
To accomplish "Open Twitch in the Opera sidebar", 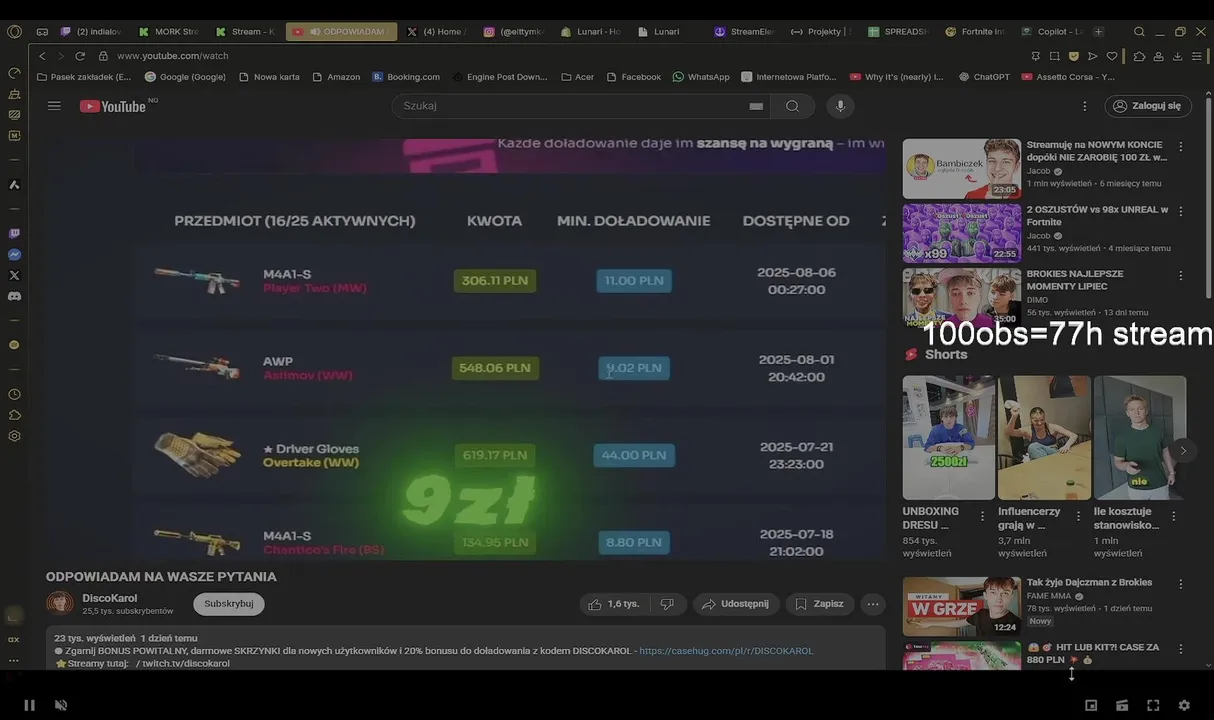I will tap(14, 234).
